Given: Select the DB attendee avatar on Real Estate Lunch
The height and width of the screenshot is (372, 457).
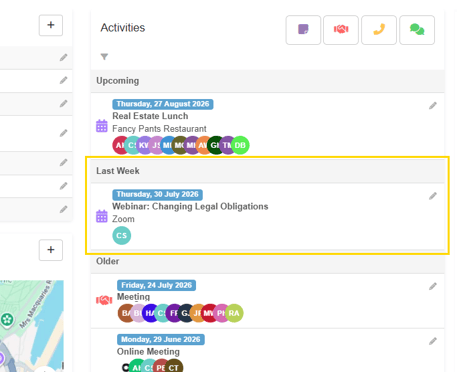Looking at the screenshot, I should pyautogui.click(x=240, y=145).
